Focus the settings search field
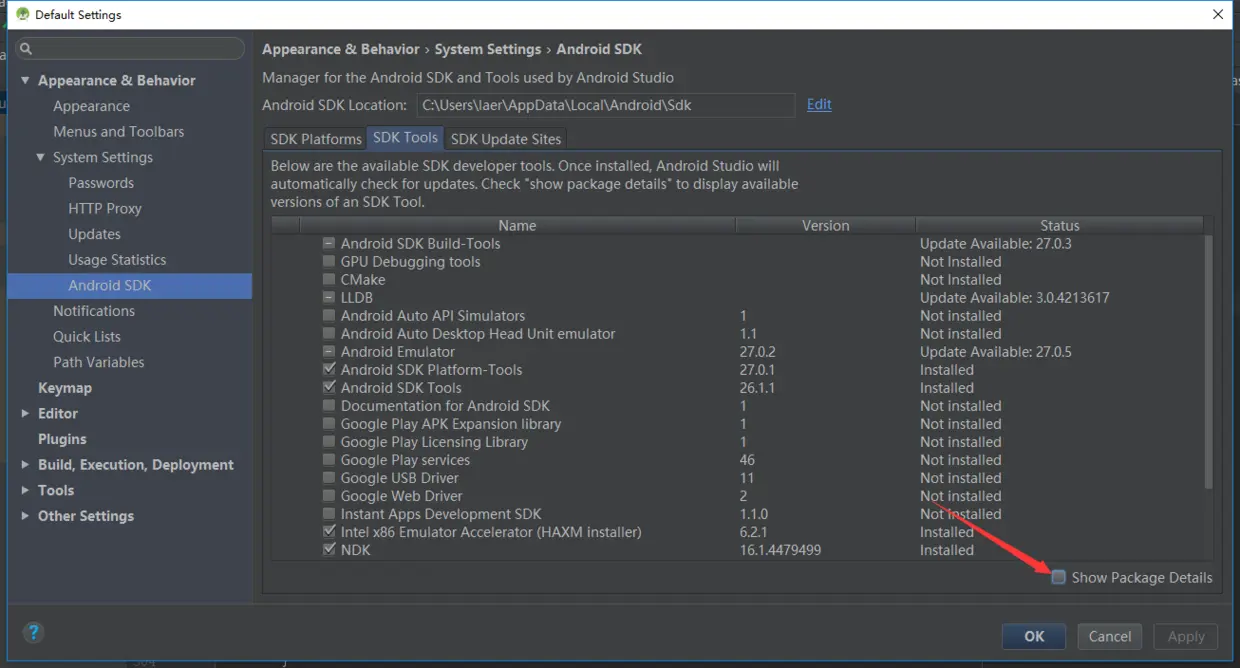 click(x=135, y=48)
